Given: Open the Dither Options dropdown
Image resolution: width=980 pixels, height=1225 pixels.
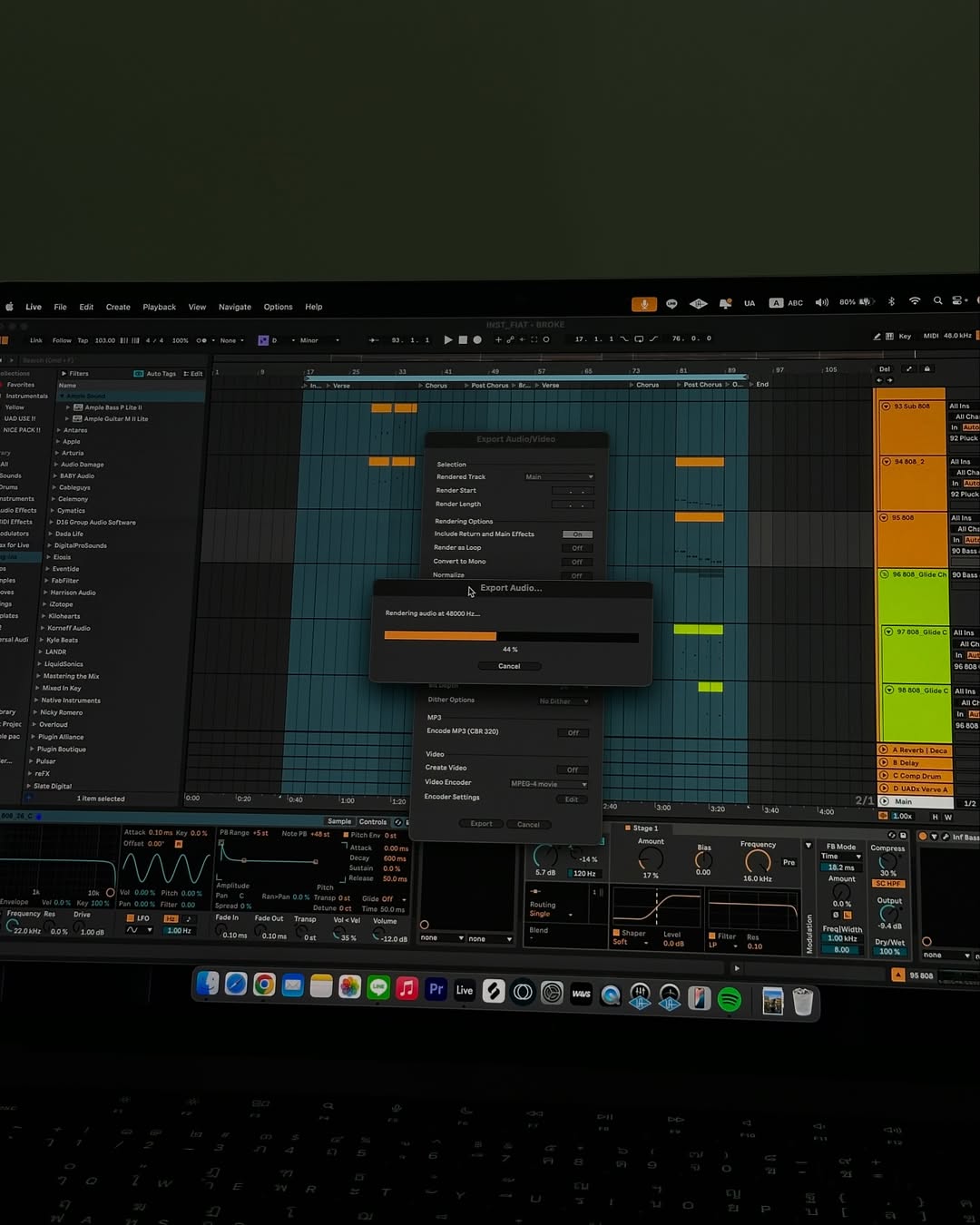Looking at the screenshot, I should [563, 701].
